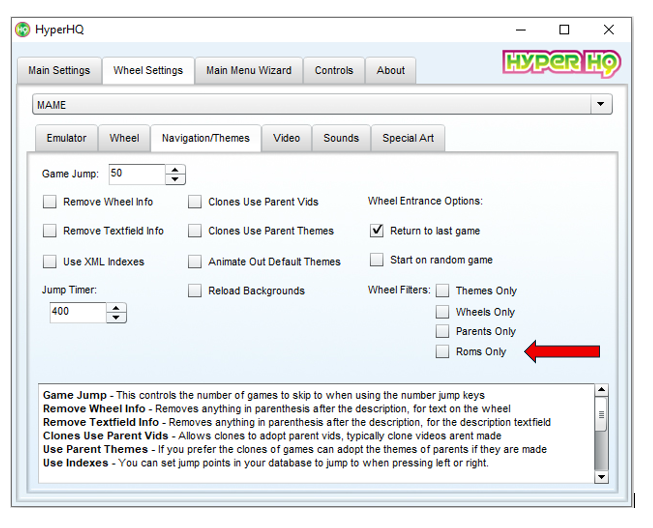This screenshot has height=528, width=653.
Task: Expand the MAME system dropdown arrow
Action: pyautogui.click(x=601, y=104)
